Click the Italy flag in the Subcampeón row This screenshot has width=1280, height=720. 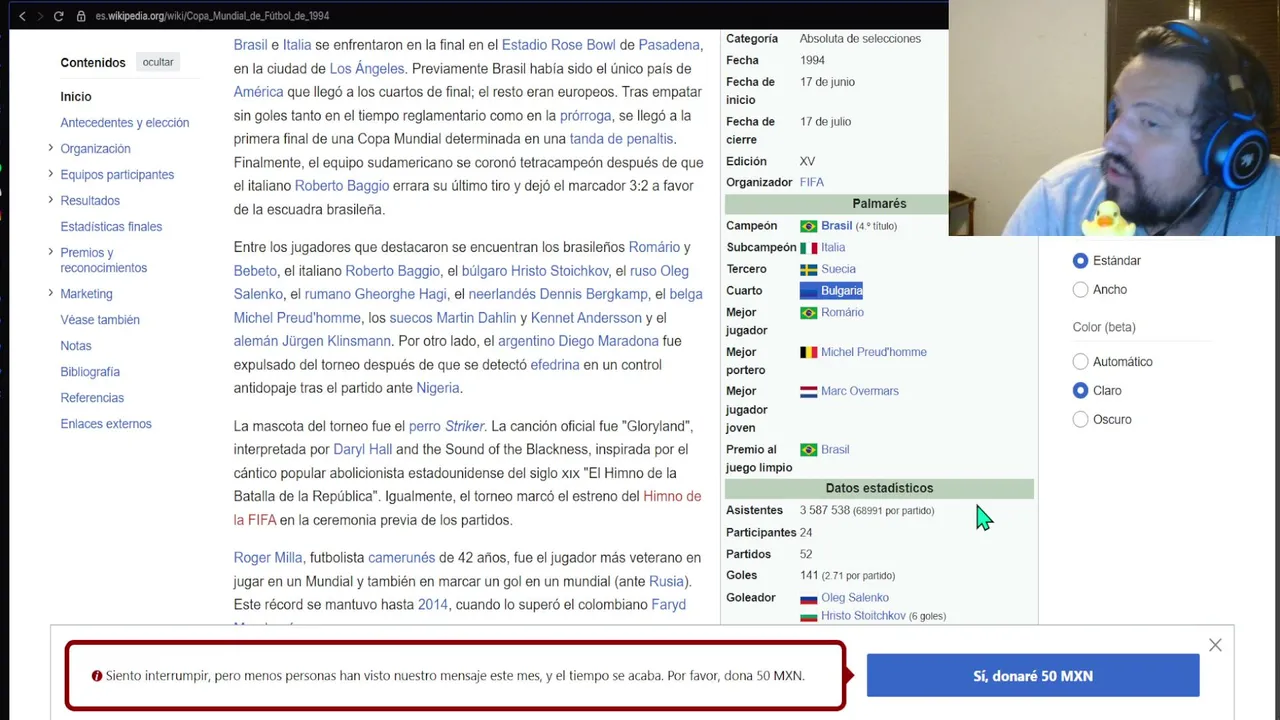pos(809,248)
